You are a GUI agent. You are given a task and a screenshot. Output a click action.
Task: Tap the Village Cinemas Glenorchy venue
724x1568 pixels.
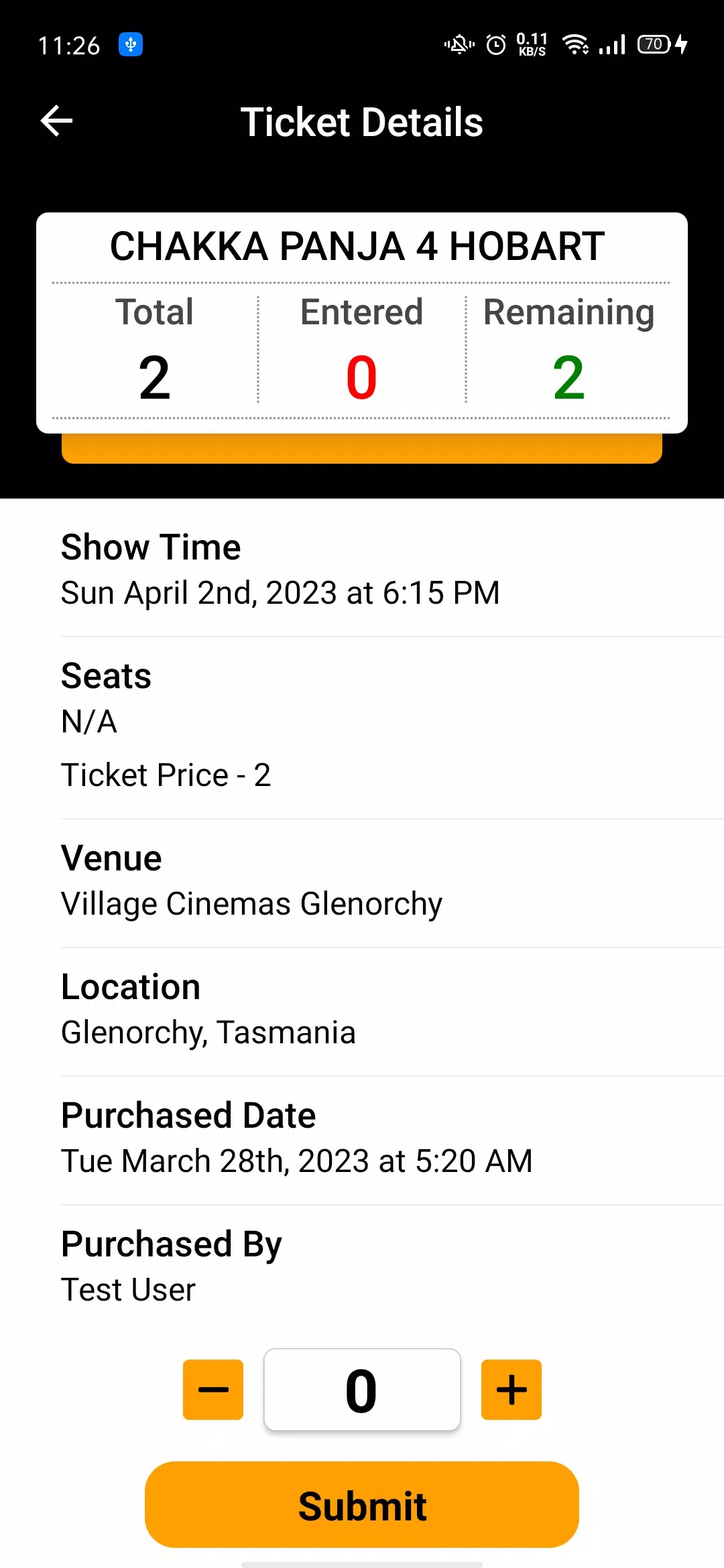251,904
